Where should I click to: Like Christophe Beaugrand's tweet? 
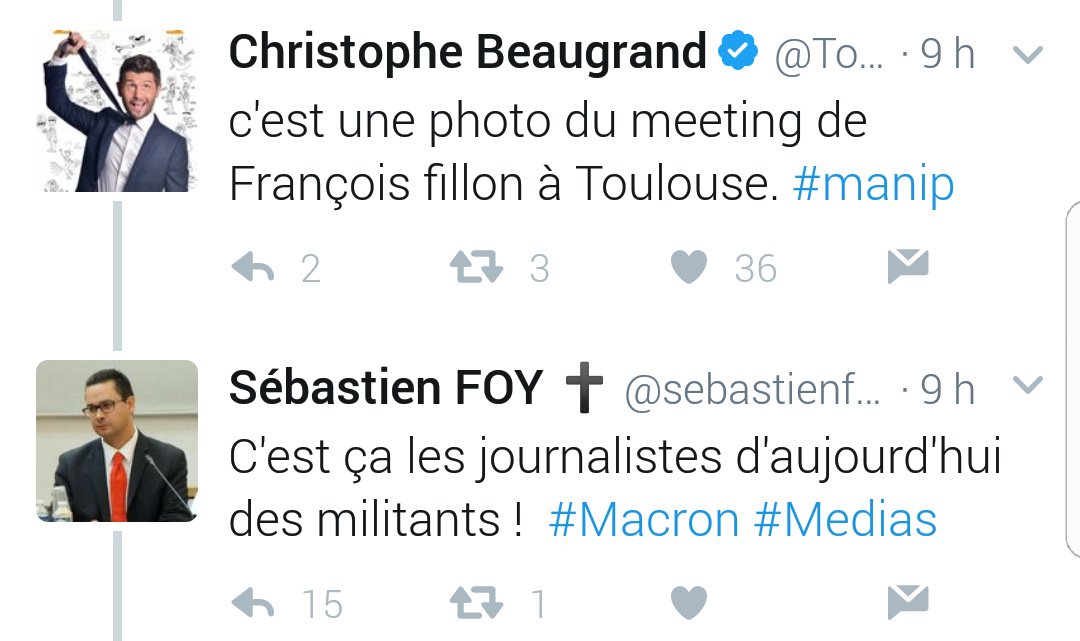(x=688, y=268)
